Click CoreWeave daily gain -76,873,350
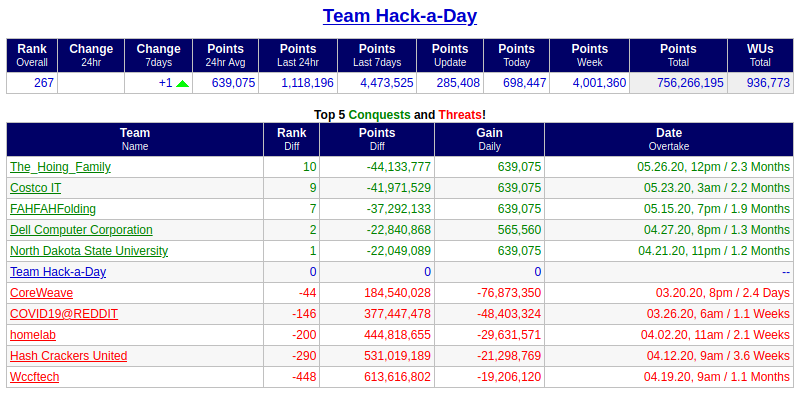 click(509, 293)
